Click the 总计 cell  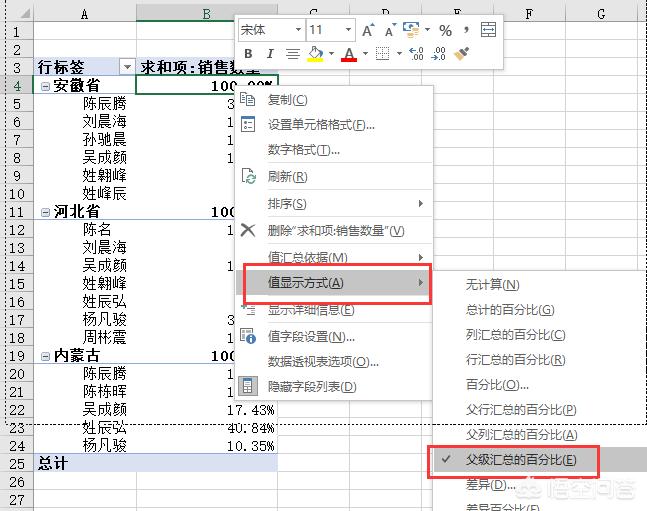point(85,464)
